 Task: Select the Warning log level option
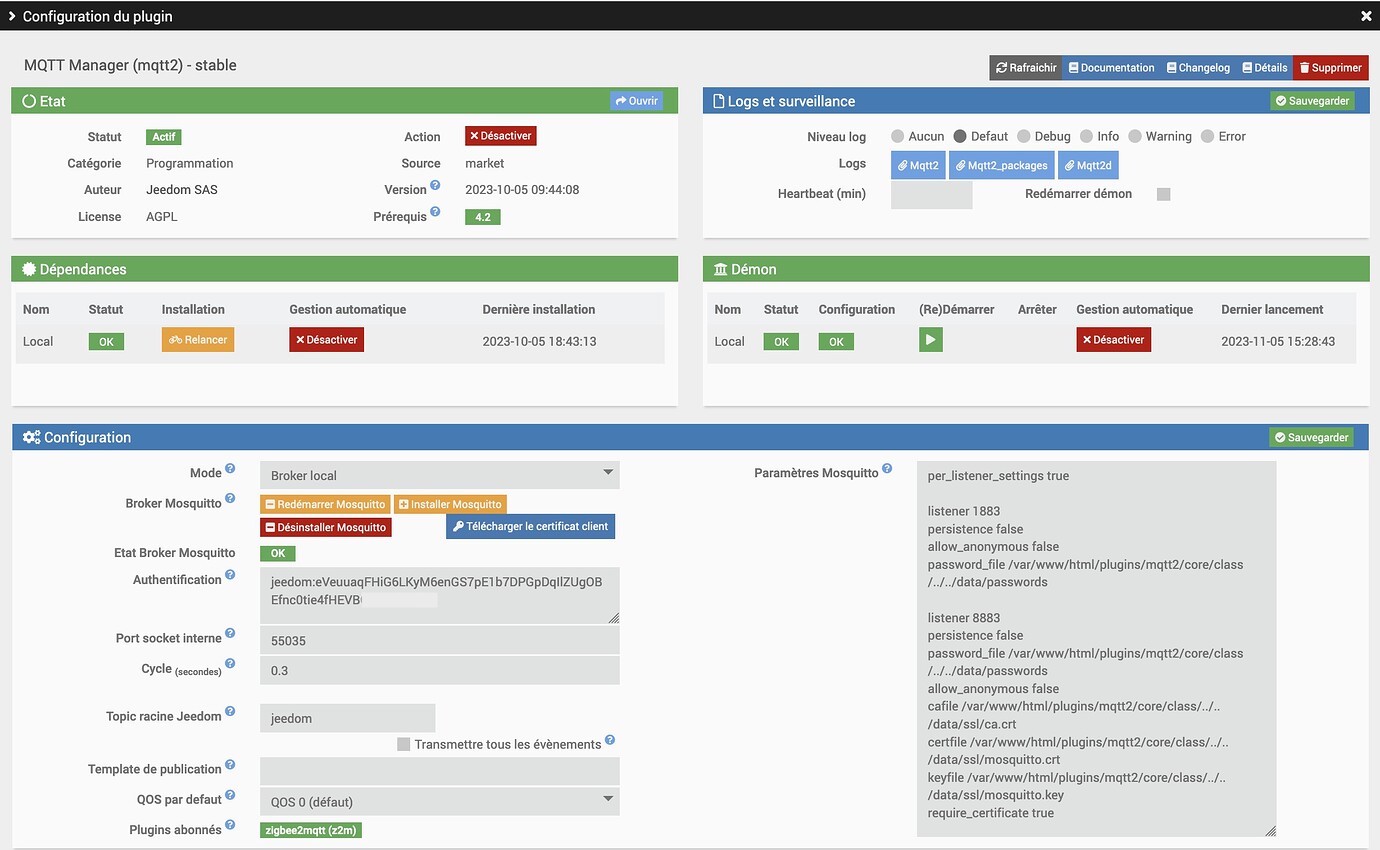[1135, 136]
